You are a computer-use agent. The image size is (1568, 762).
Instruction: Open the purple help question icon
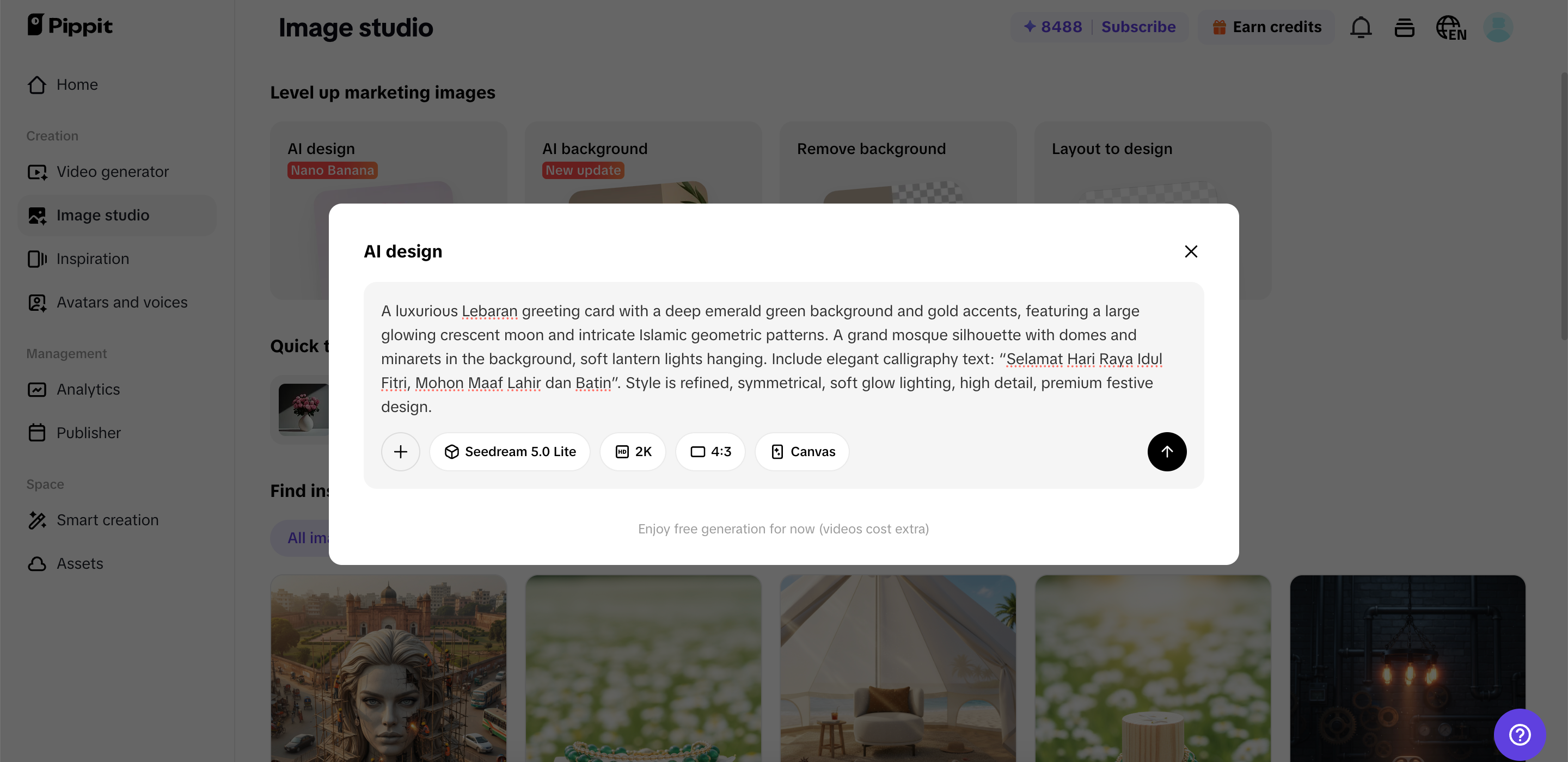click(x=1520, y=734)
